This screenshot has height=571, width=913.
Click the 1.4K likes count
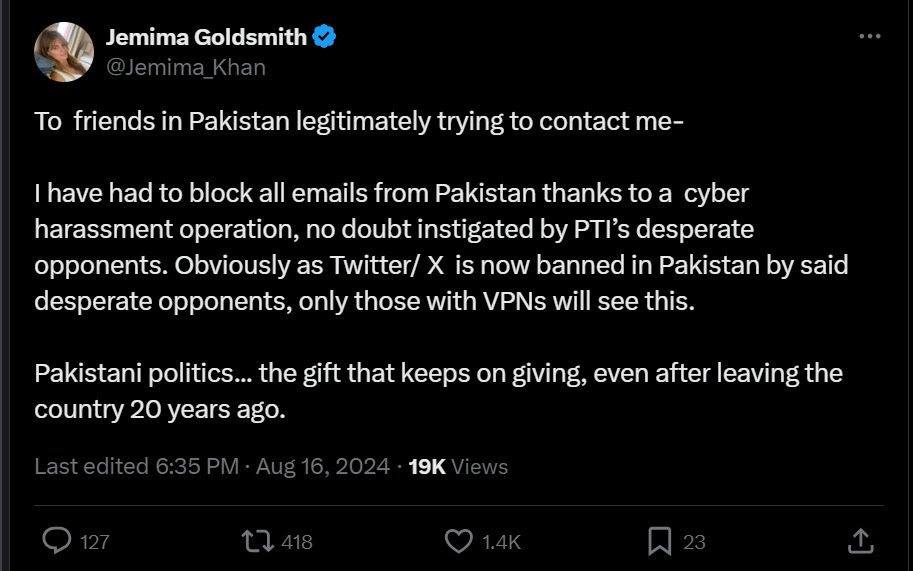pos(501,542)
